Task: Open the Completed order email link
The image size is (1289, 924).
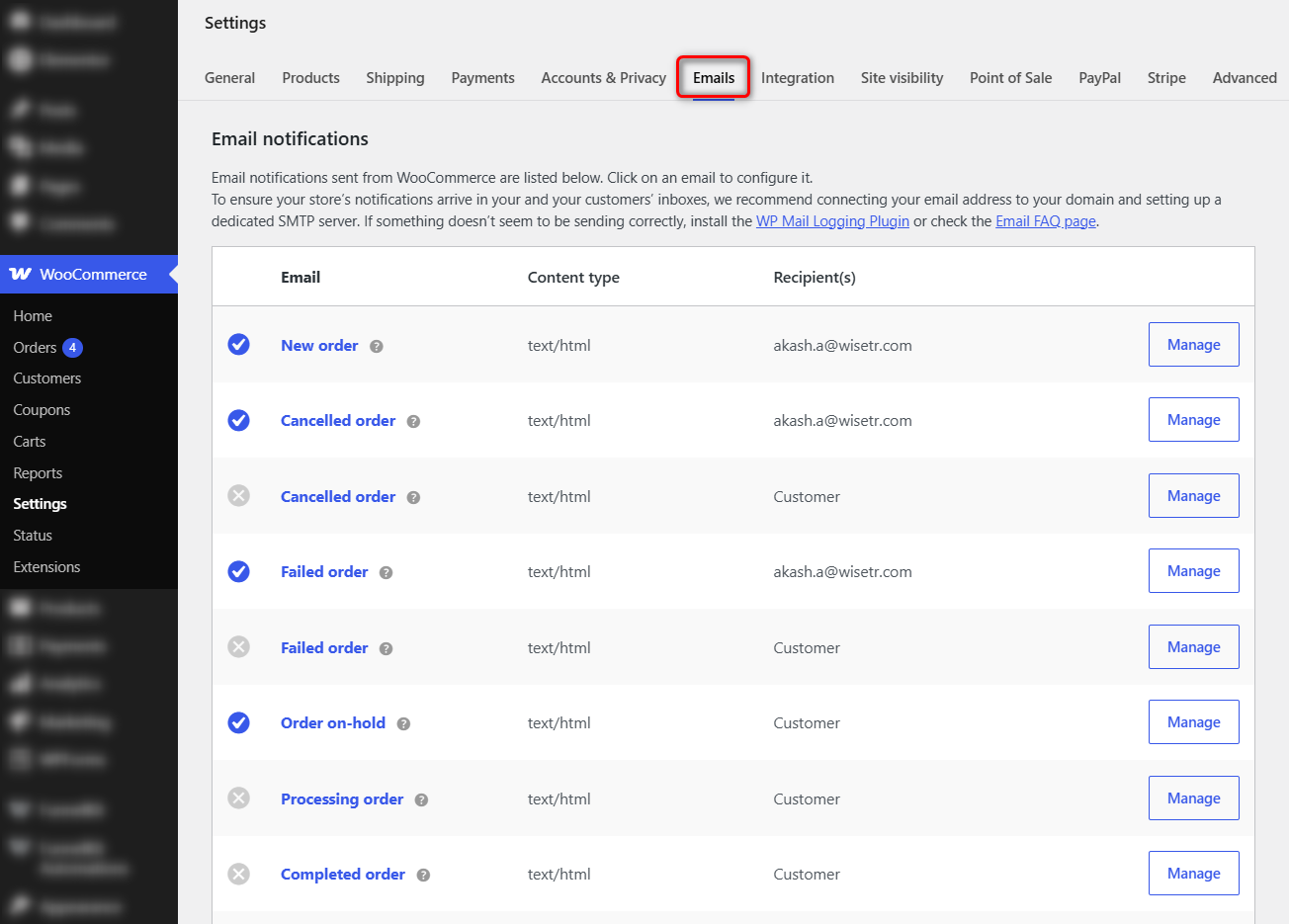Action: coord(343,874)
